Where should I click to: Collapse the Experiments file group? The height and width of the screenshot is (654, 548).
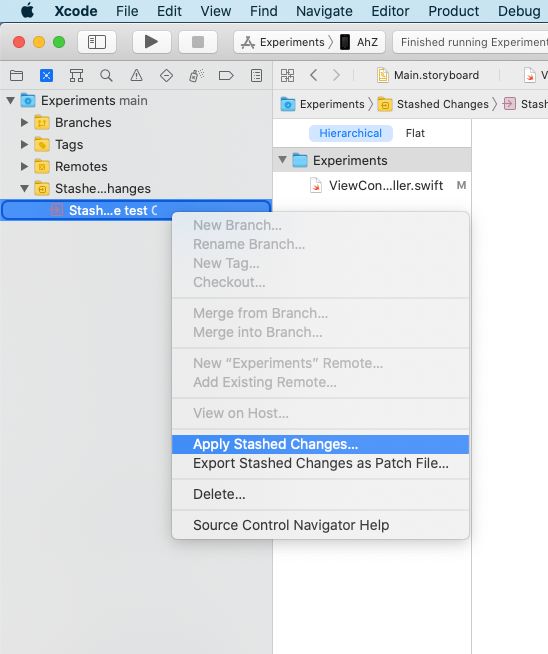pos(282,160)
